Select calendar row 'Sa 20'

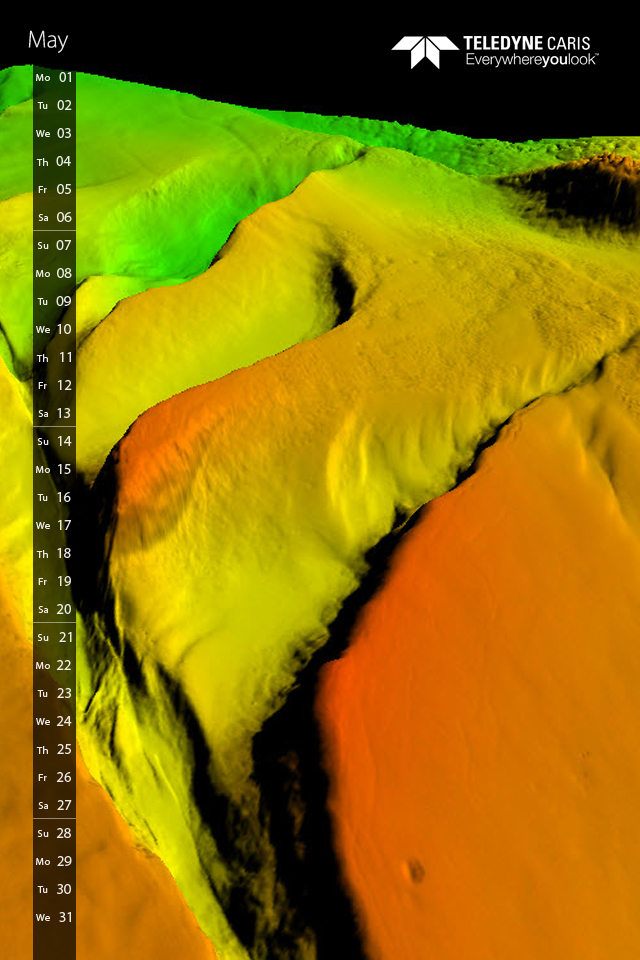55,609
